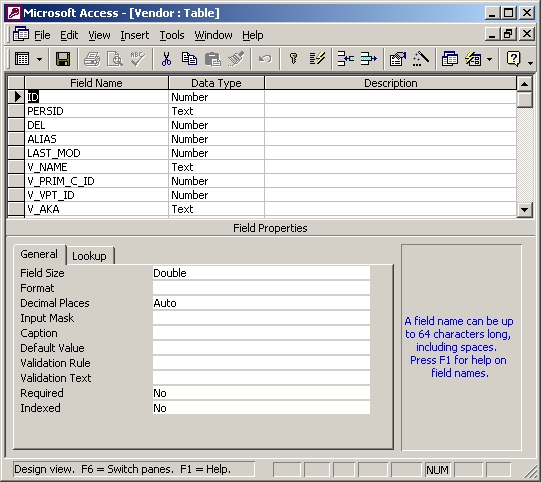Open the View button dropdown arrow

pos(39,59)
